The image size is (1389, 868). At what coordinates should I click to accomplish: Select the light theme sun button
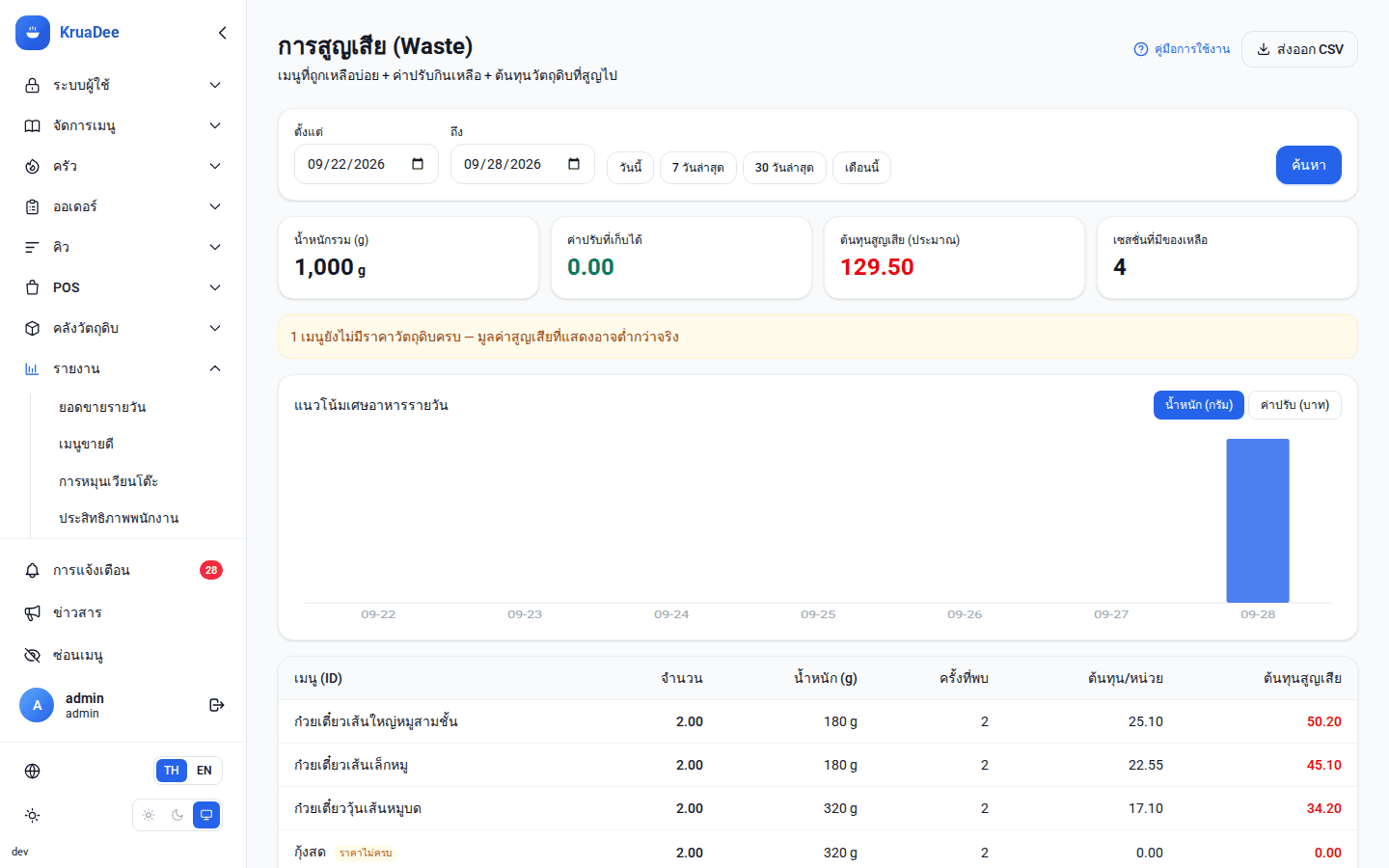pyautogui.click(x=149, y=815)
